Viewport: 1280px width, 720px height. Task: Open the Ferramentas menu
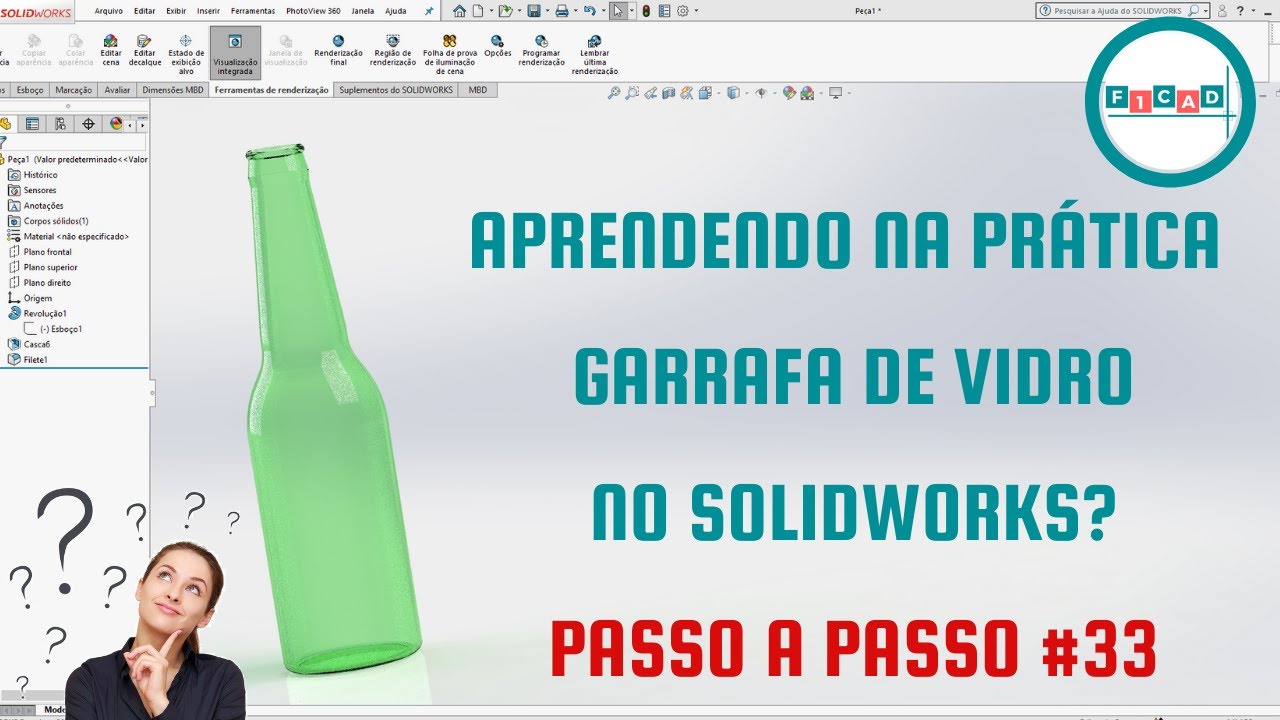(253, 11)
